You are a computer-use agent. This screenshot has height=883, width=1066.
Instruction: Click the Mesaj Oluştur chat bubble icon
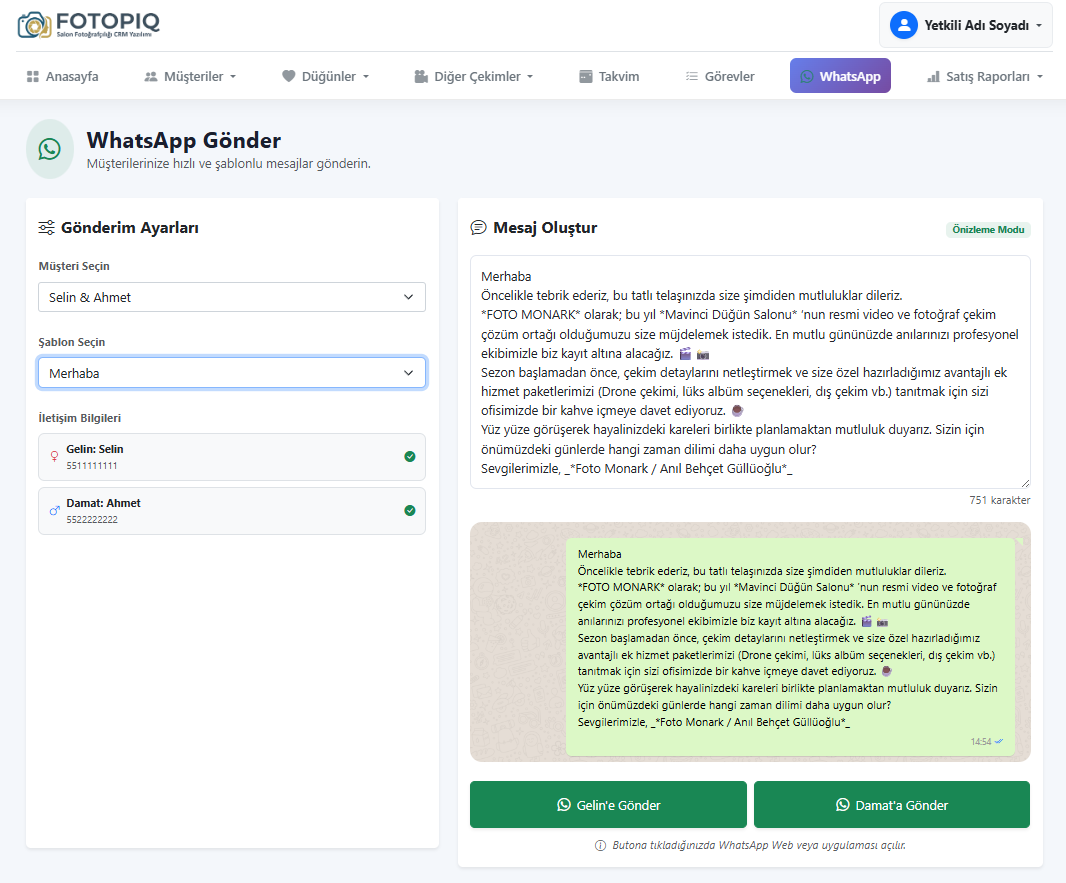(478, 228)
